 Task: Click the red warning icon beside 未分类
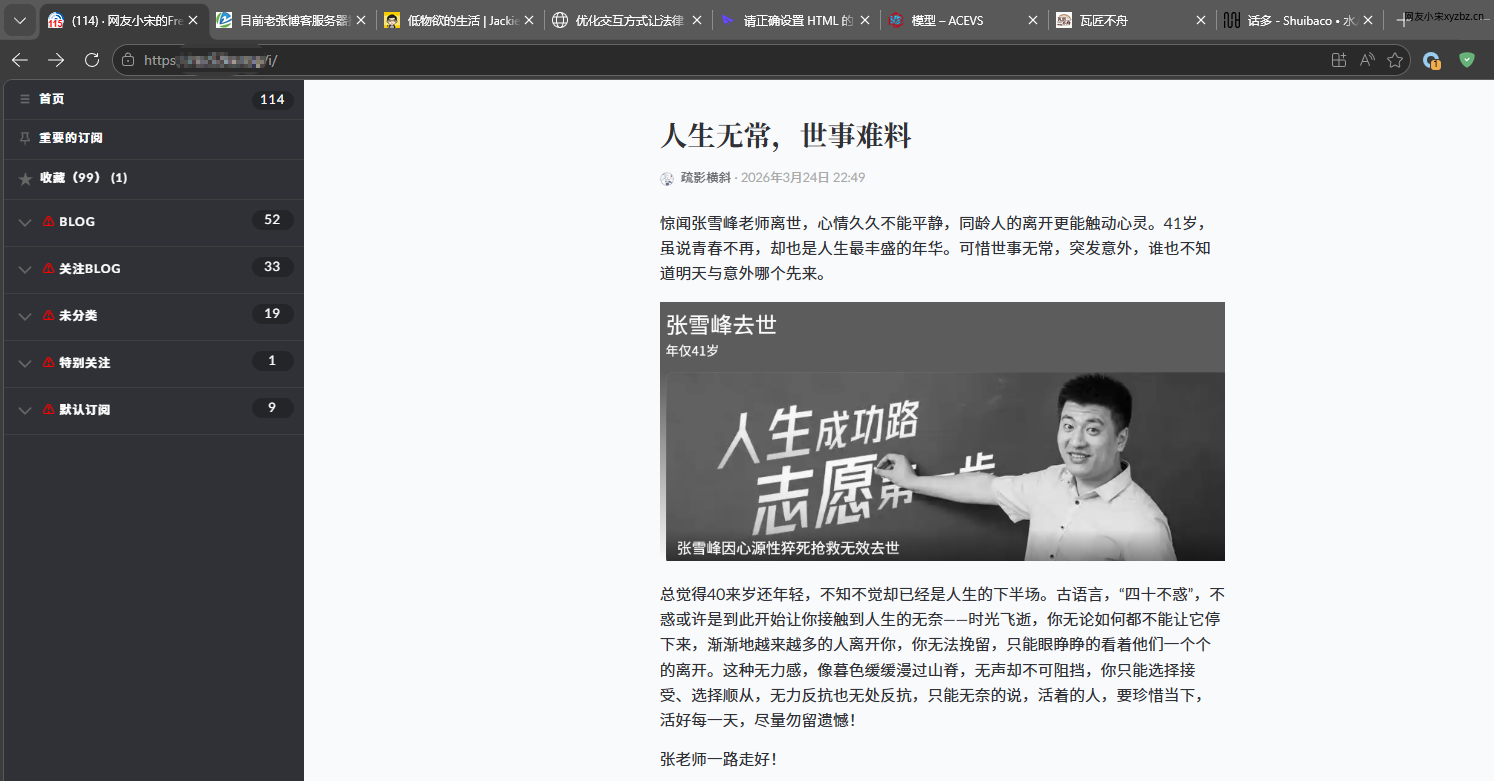(49, 316)
